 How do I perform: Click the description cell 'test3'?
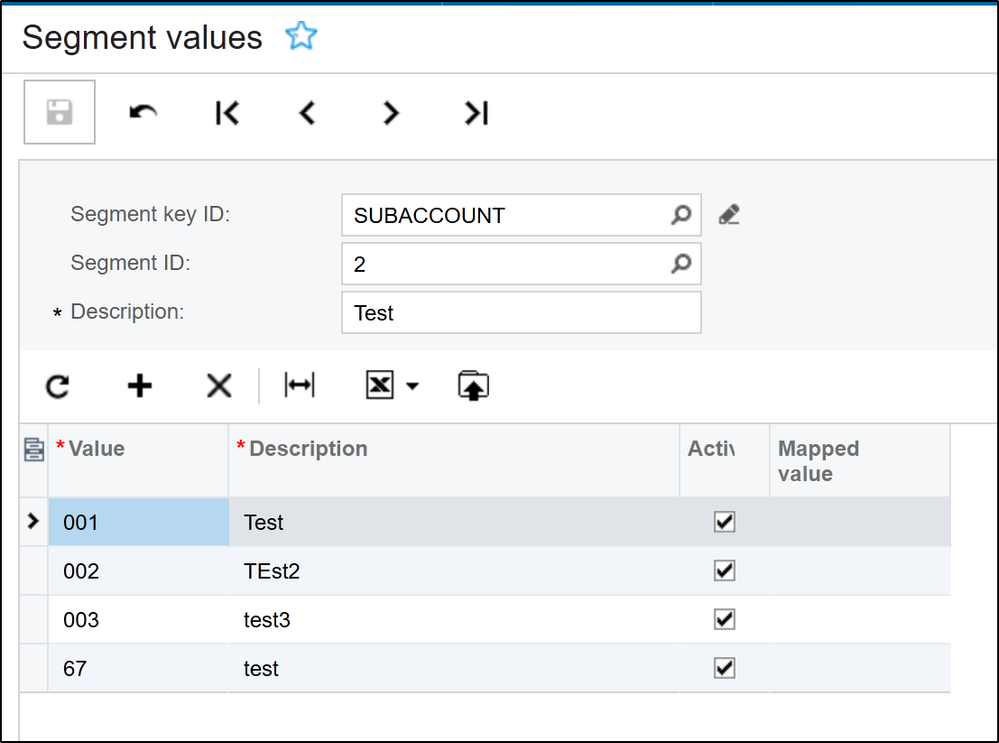pyautogui.click(x=454, y=619)
